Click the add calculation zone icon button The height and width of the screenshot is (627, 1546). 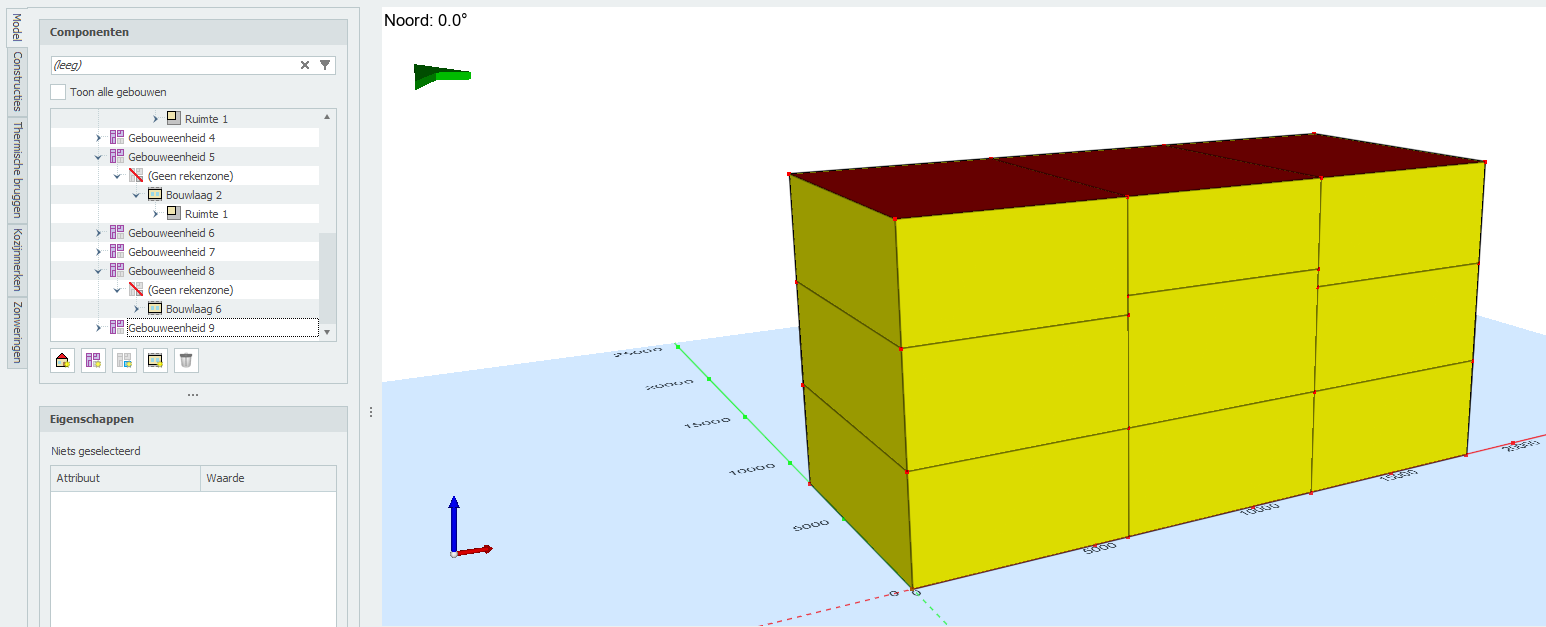[125, 361]
